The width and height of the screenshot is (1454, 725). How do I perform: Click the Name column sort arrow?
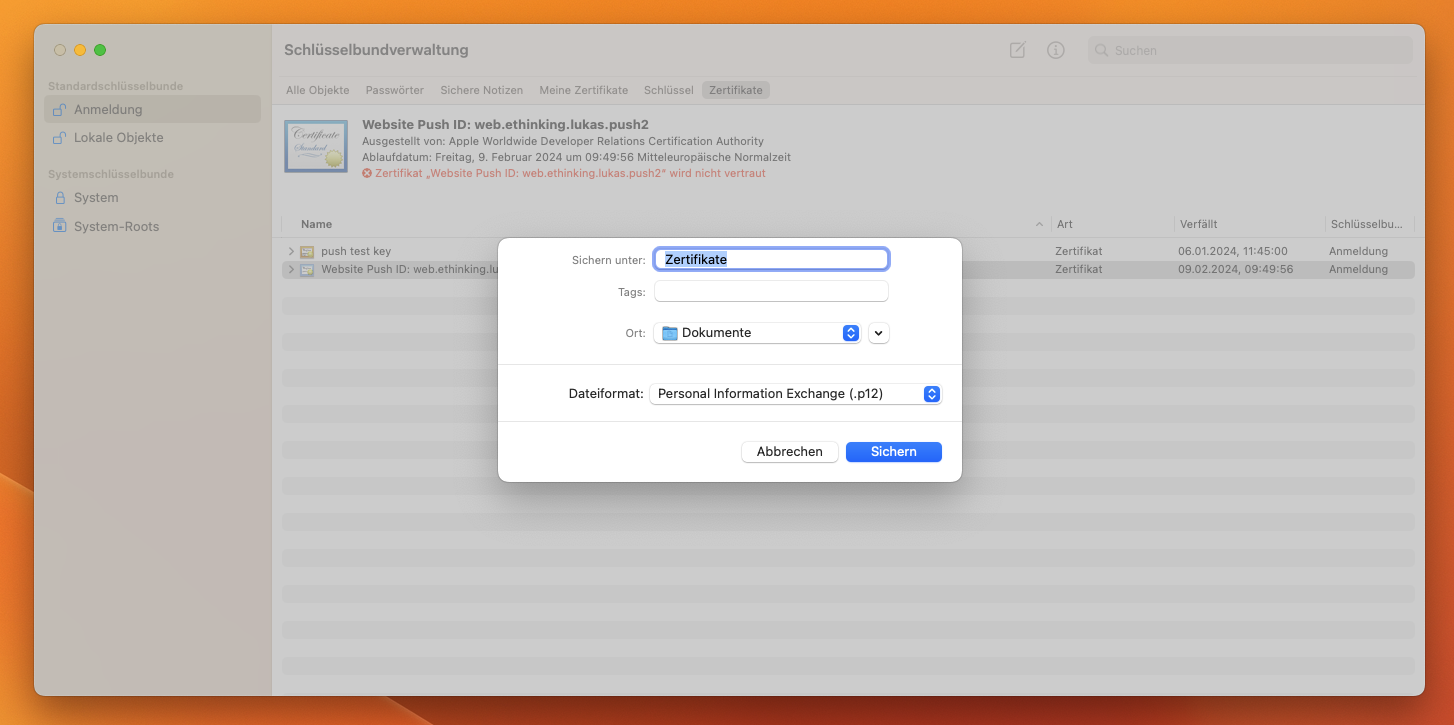[x=1039, y=225]
